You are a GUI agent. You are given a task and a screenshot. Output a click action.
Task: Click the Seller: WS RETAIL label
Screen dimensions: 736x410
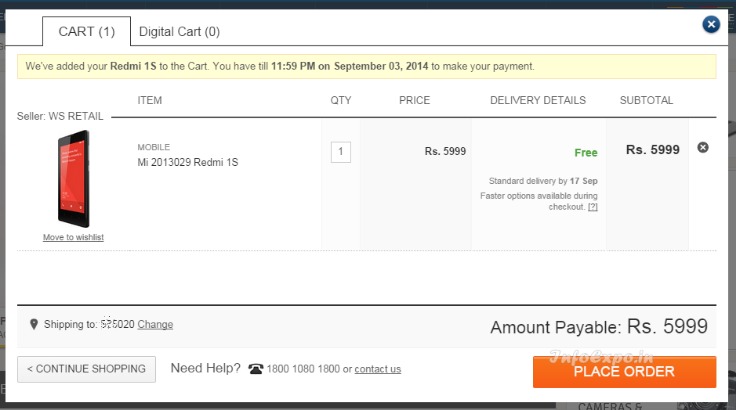pos(60,116)
